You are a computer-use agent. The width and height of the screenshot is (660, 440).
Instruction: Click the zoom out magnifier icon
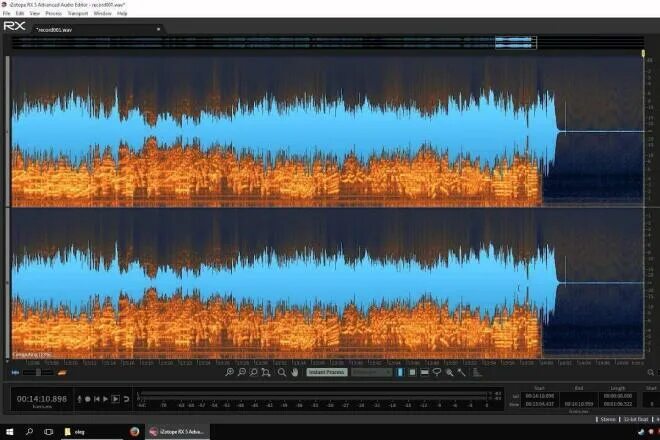(242, 372)
